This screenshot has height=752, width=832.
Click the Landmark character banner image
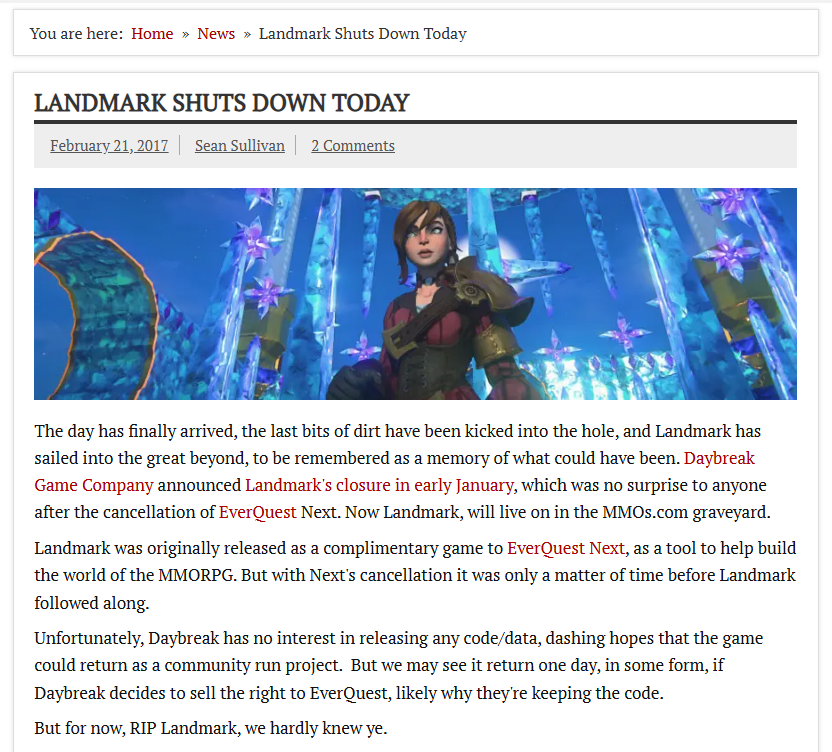click(x=415, y=293)
